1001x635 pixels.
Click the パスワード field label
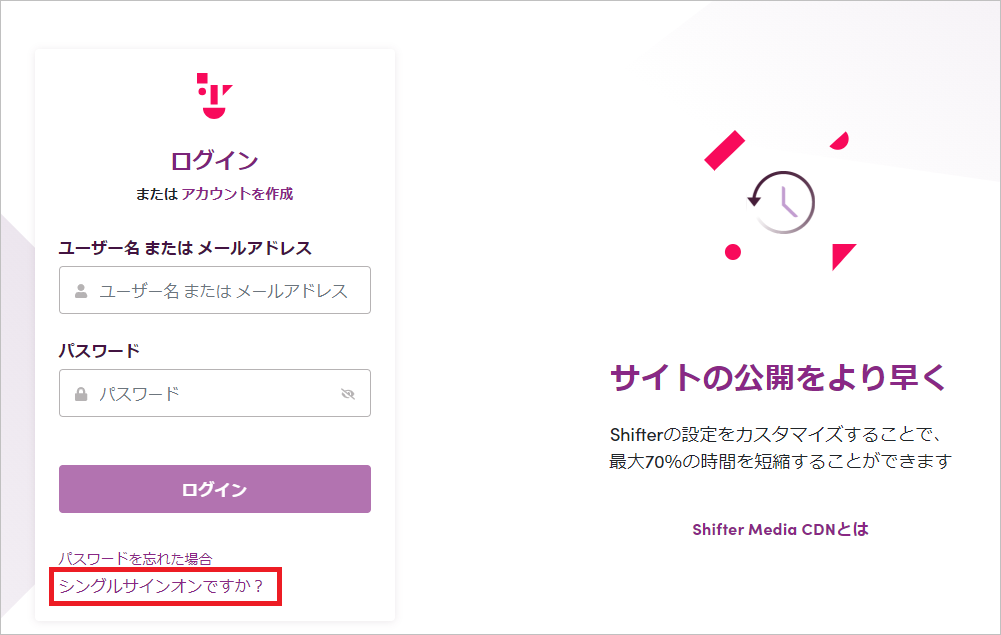point(99,351)
